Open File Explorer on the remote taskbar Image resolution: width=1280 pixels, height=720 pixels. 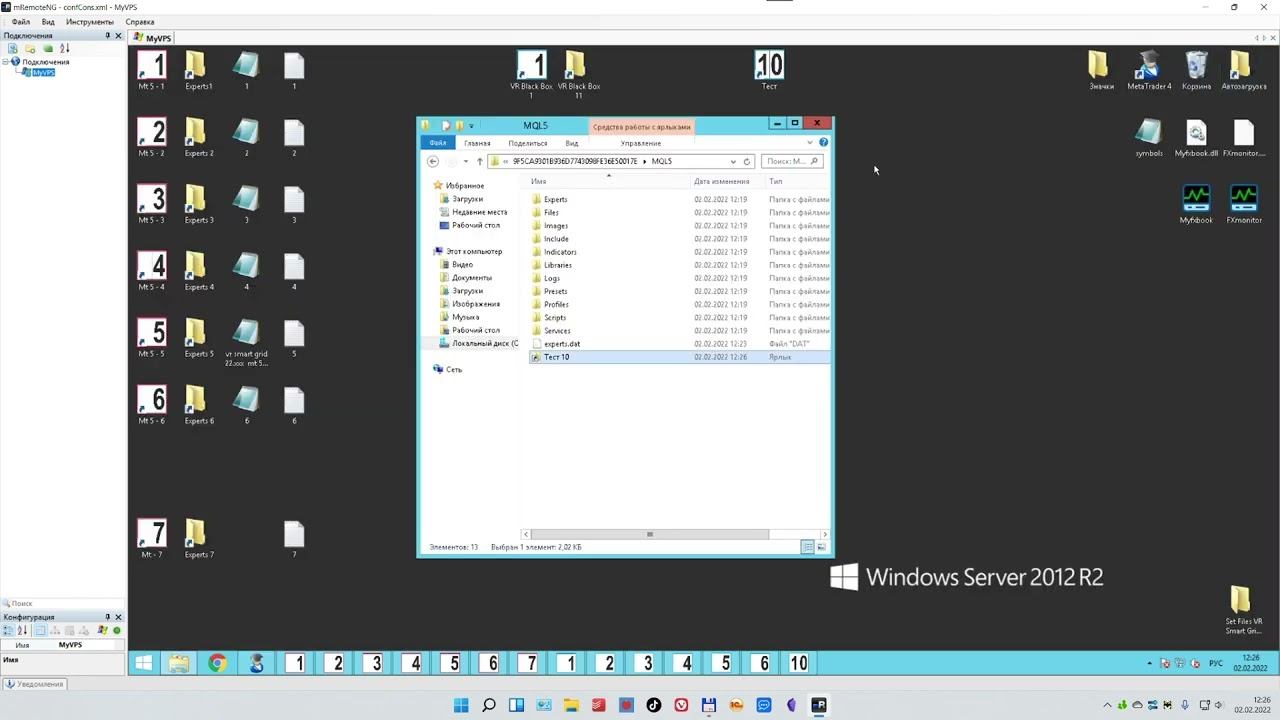179,663
